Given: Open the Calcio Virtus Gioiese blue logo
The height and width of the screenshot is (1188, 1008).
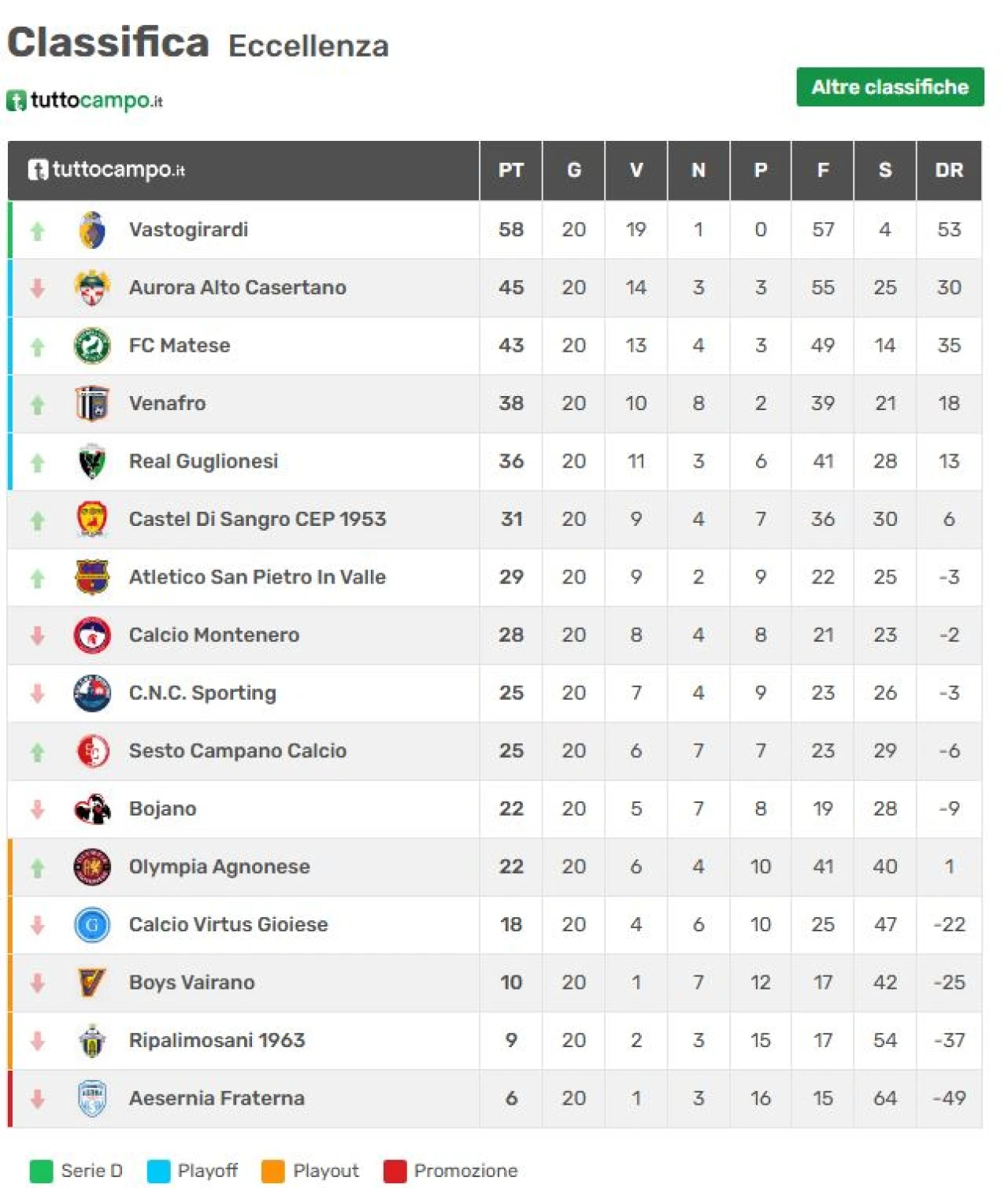Looking at the screenshot, I should (x=92, y=925).
